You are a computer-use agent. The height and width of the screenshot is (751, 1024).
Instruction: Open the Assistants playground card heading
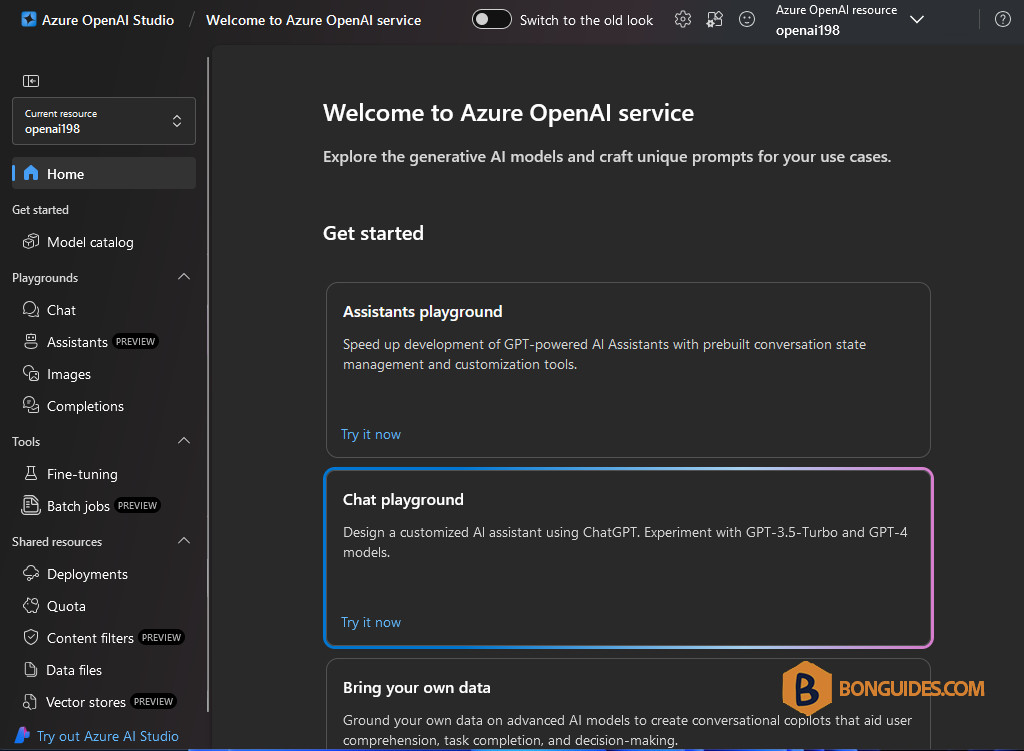423,312
